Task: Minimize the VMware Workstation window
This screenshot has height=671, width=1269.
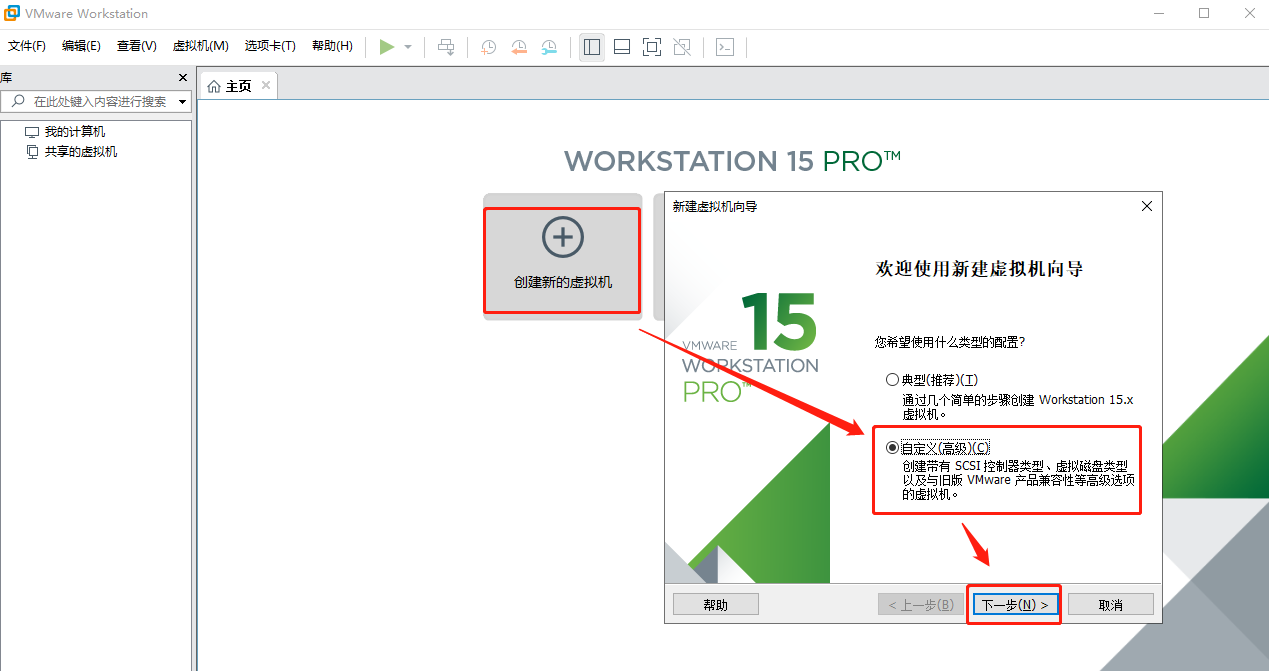Action: [1159, 13]
